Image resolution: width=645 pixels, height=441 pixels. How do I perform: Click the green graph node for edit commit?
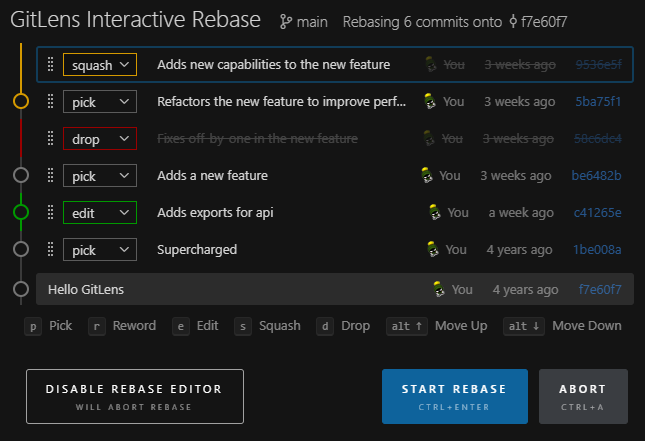(x=21, y=212)
